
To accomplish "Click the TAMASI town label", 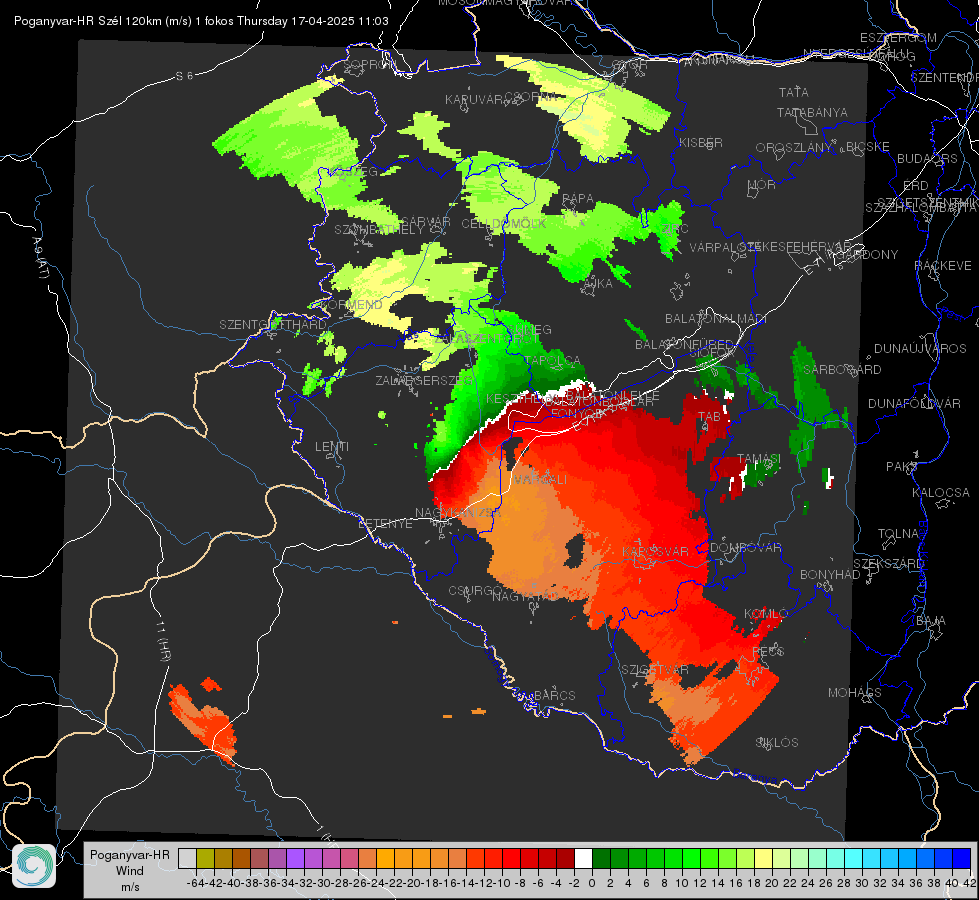I will coord(759,459).
